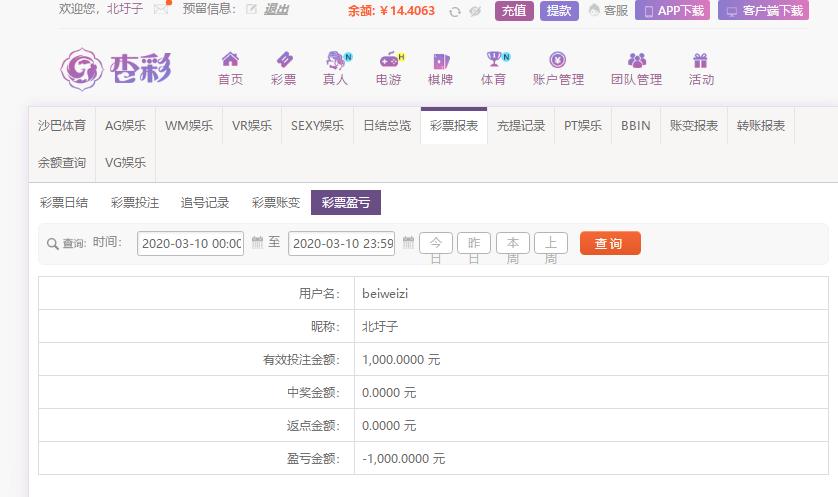
Task: Hide balance with eye icon
Action: [475, 11]
